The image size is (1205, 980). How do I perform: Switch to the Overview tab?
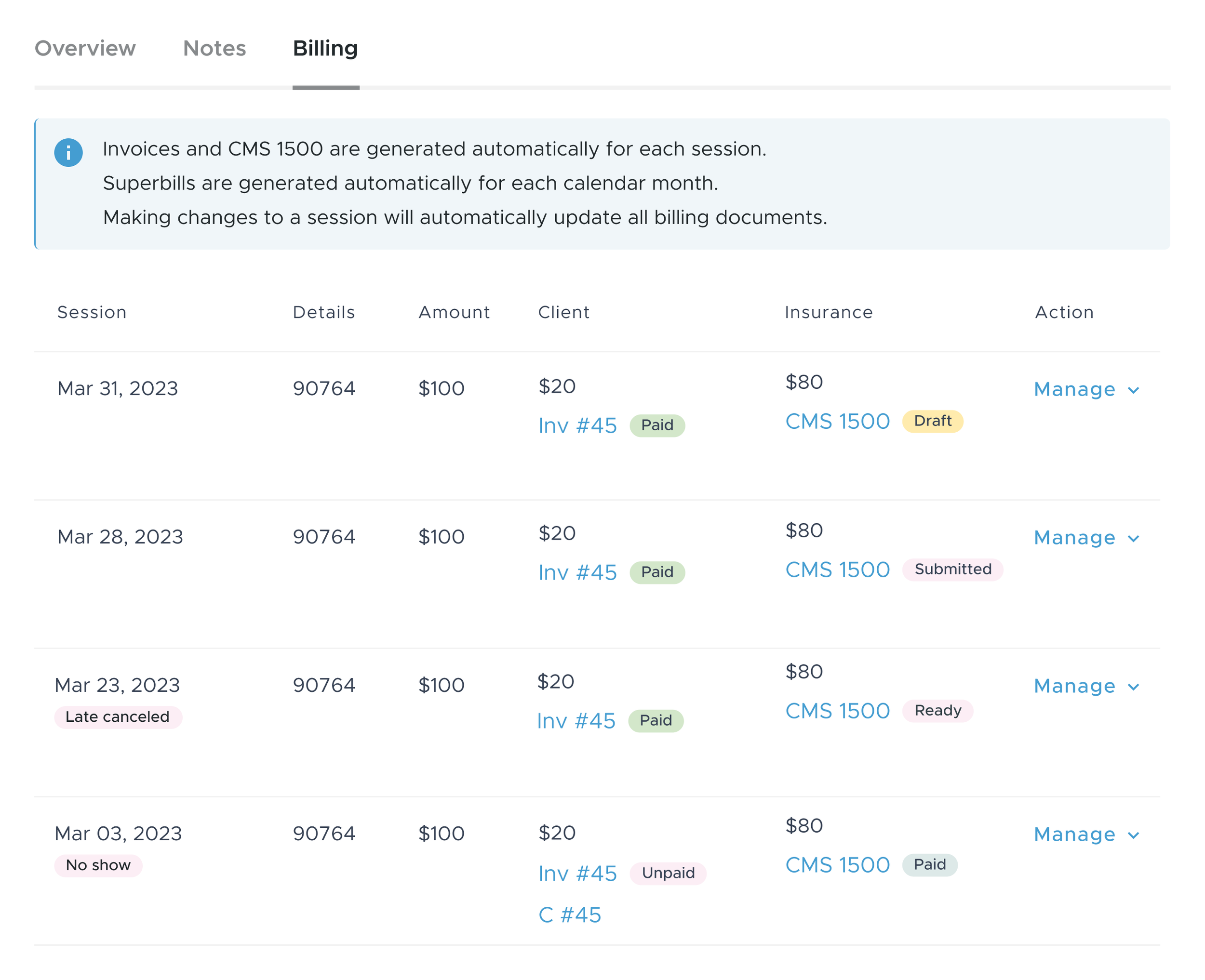click(85, 49)
